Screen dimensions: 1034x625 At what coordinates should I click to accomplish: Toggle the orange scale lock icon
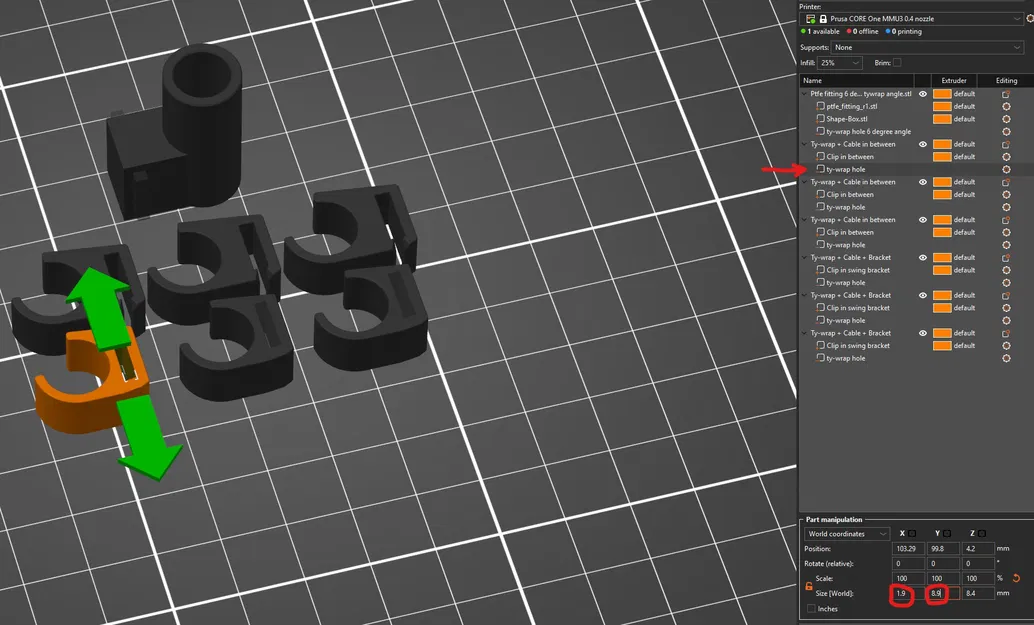[x=809, y=585]
